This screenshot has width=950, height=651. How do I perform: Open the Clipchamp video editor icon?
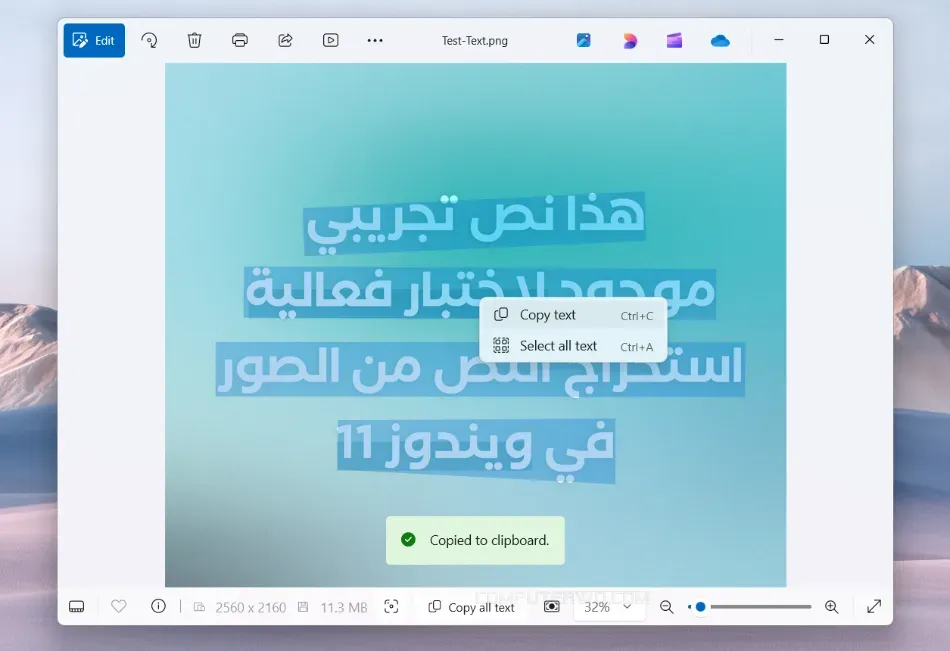point(674,41)
